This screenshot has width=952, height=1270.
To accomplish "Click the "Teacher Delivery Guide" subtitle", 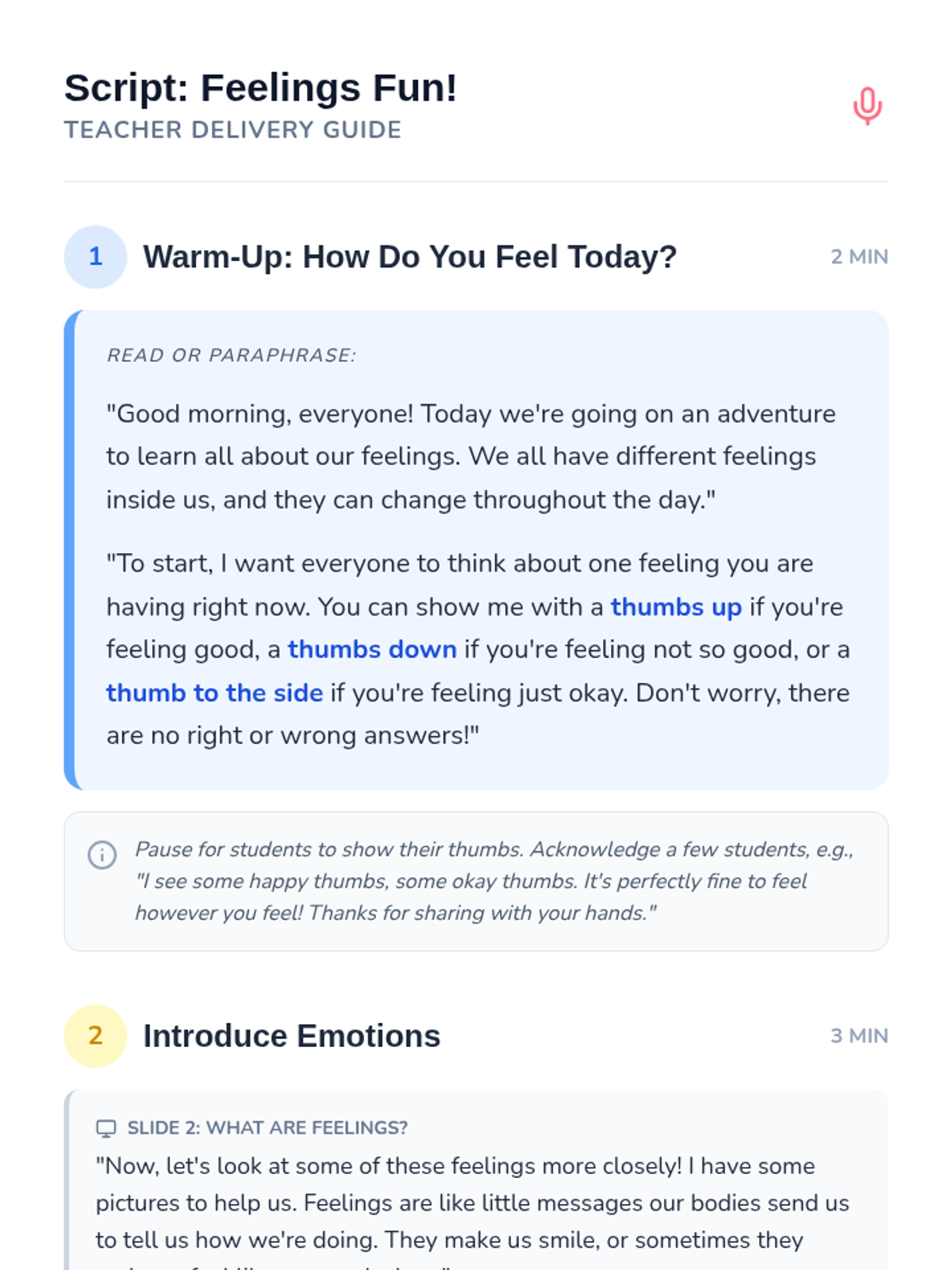I will (x=232, y=129).
